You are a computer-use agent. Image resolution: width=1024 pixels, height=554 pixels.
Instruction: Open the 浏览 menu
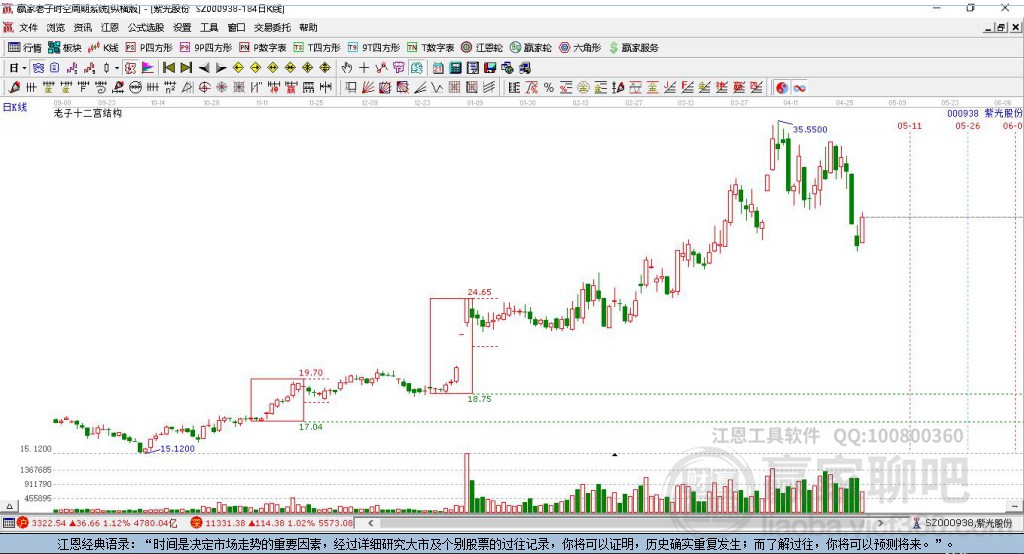click(x=56, y=27)
